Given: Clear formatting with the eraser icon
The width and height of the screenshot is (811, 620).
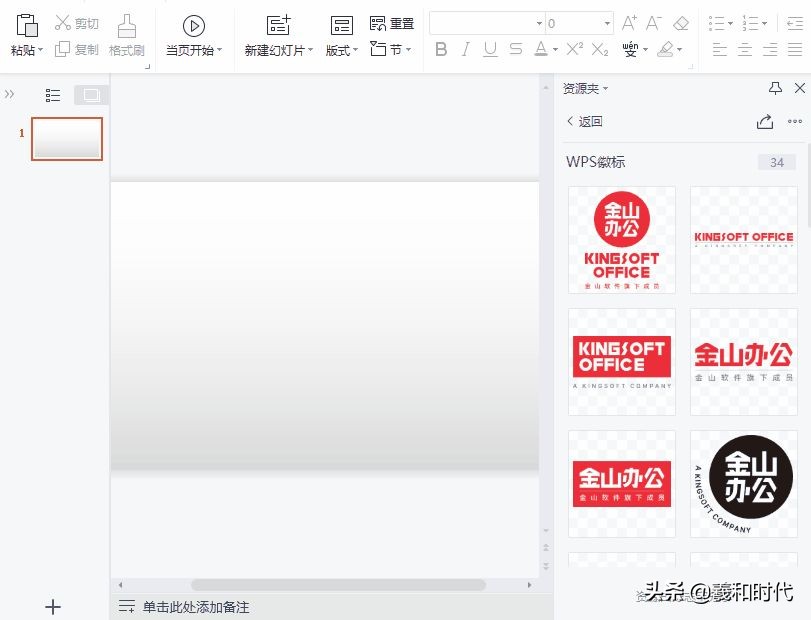Looking at the screenshot, I should (681, 23).
